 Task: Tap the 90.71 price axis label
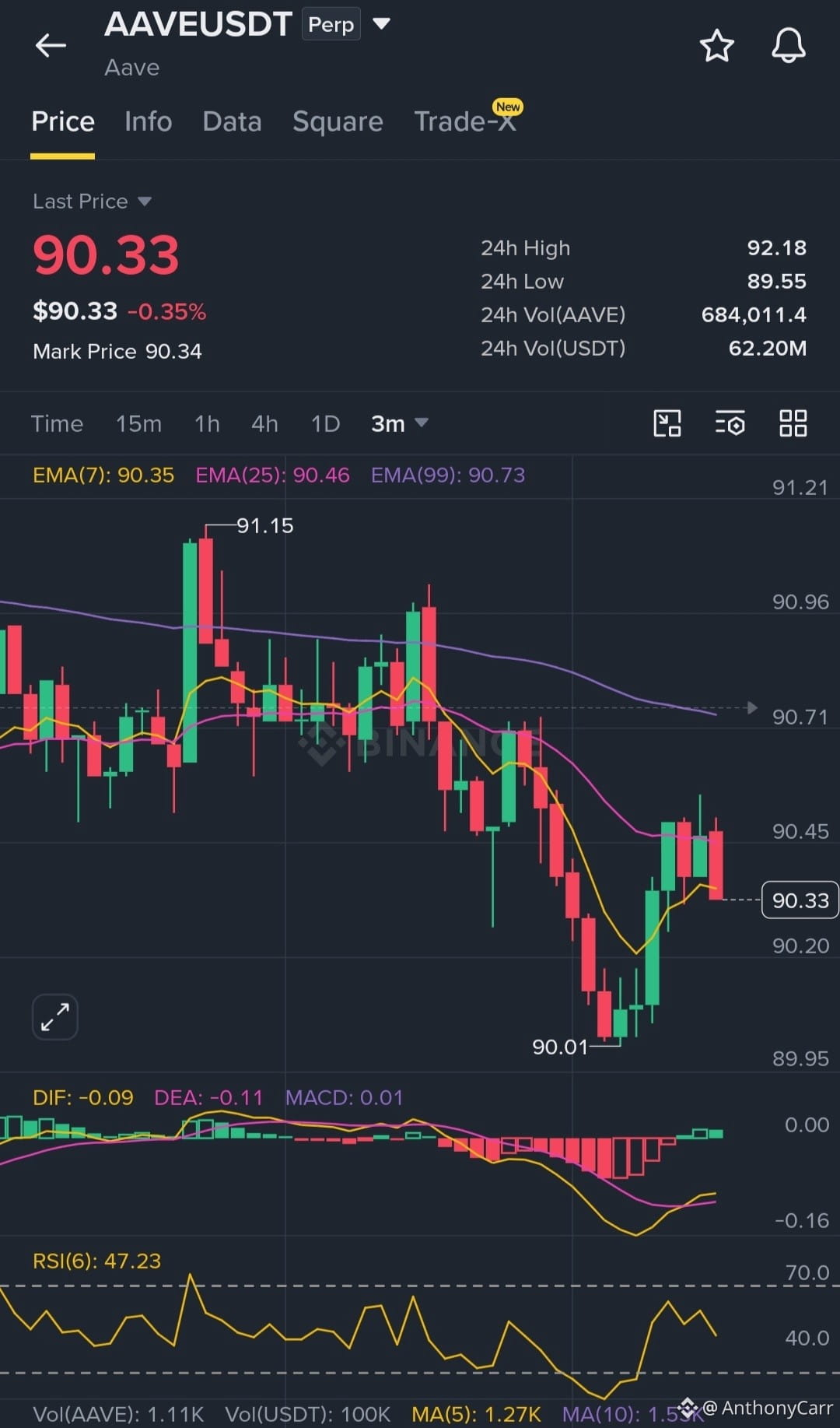click(x=800, y=717)
